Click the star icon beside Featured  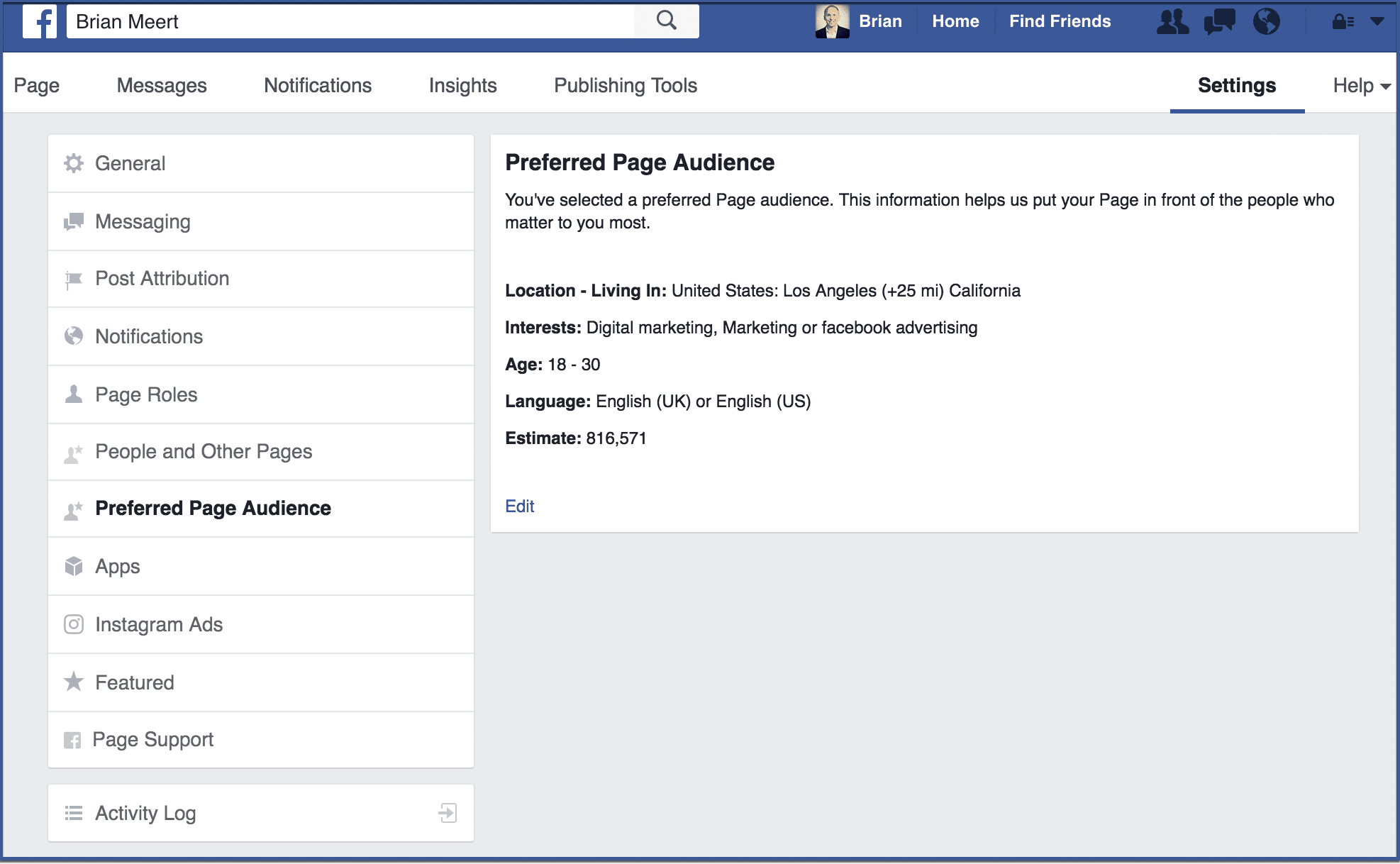pyautogui.click(x=74, y=682)
